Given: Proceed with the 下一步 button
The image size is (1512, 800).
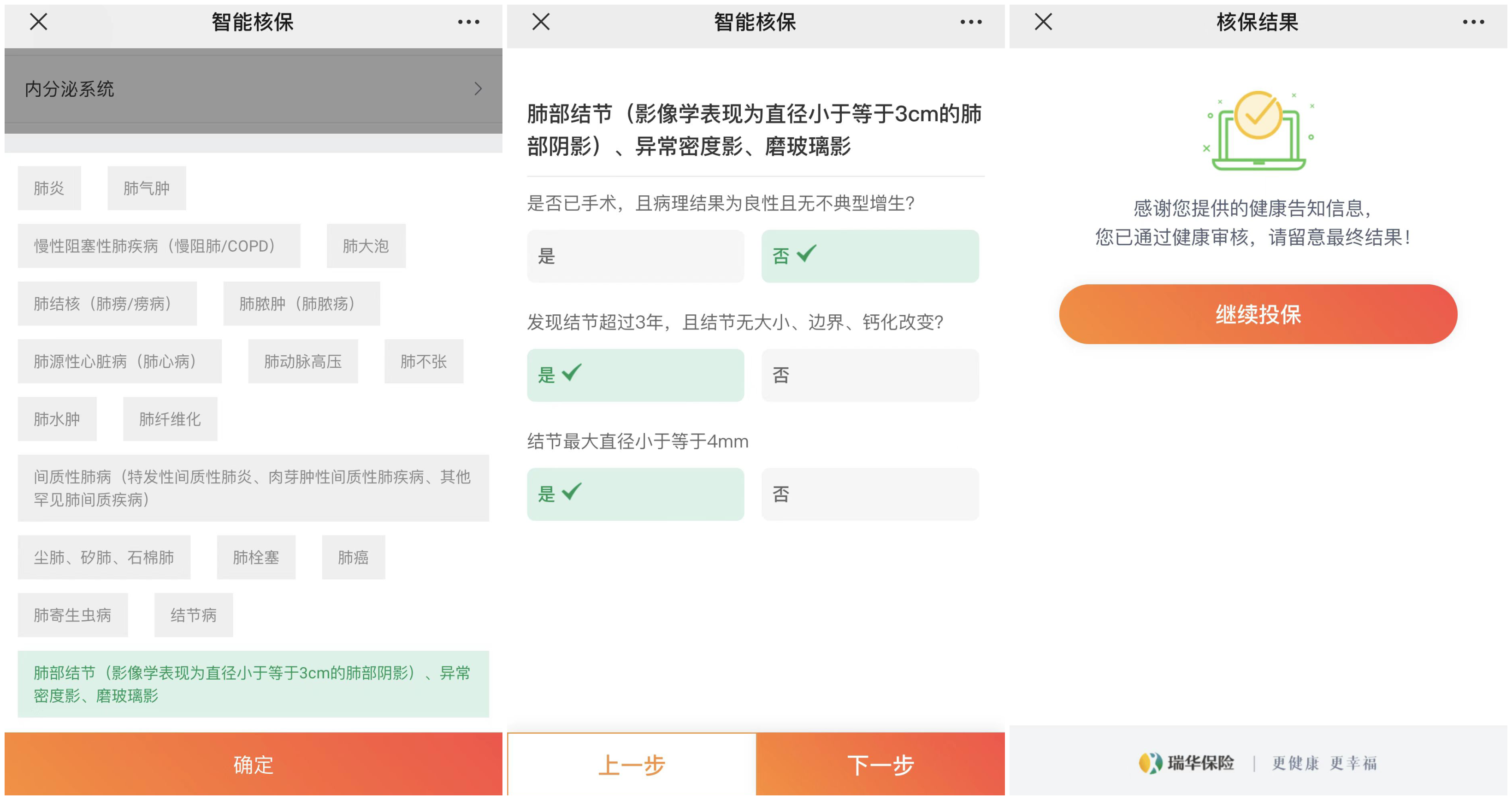Looking at the screenshot, I should (880, 765).
